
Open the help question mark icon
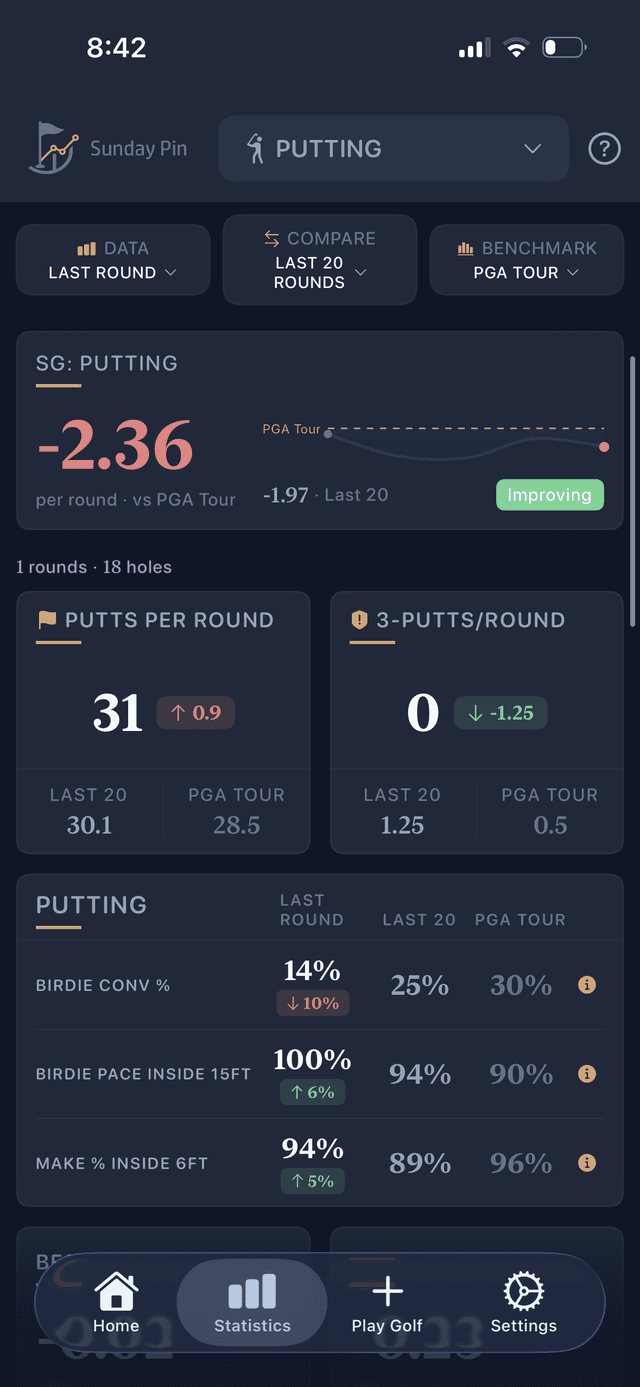point(604,149)
